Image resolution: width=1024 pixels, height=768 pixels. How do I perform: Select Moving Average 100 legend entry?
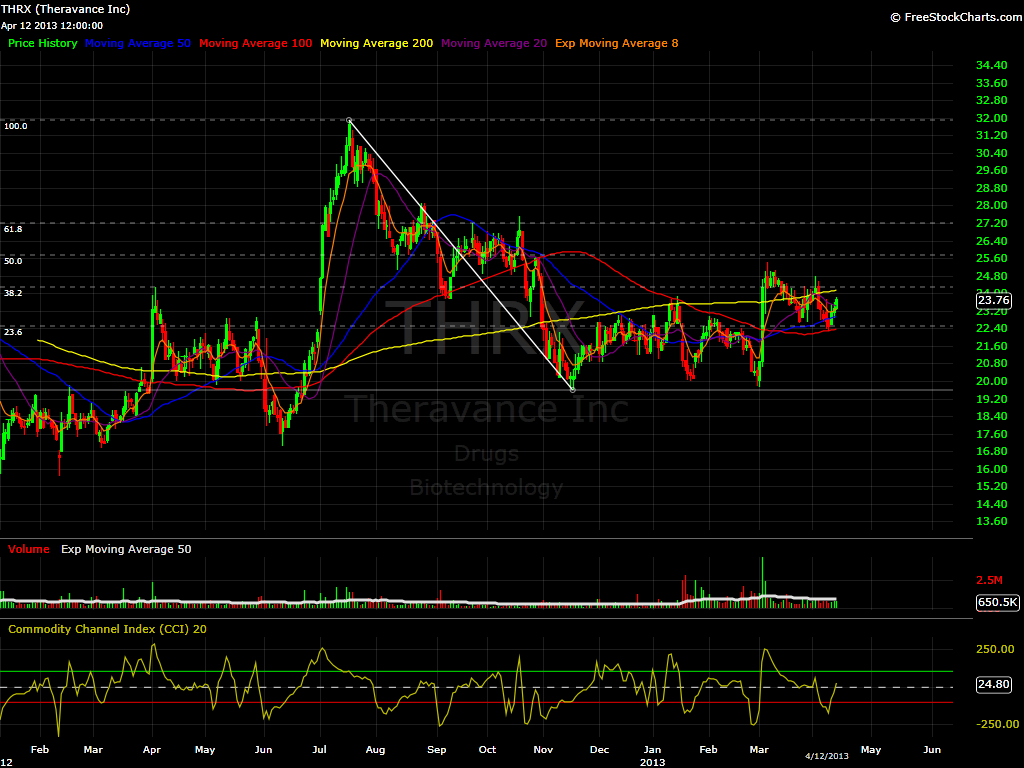[x=255, y=43]
